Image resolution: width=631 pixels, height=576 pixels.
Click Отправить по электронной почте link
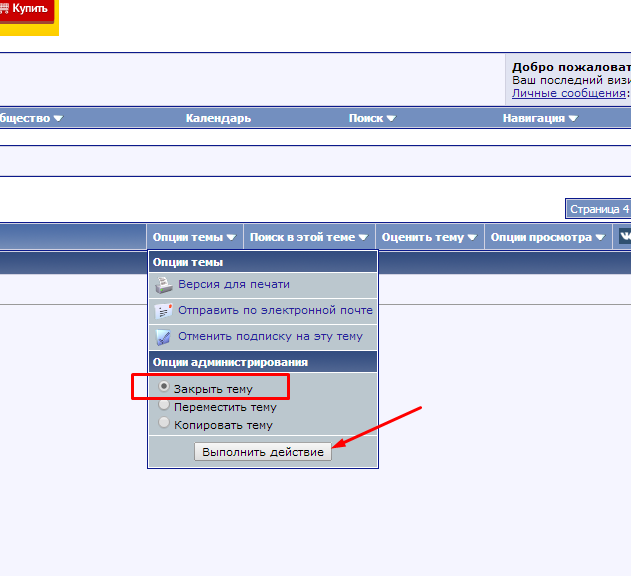276,311
